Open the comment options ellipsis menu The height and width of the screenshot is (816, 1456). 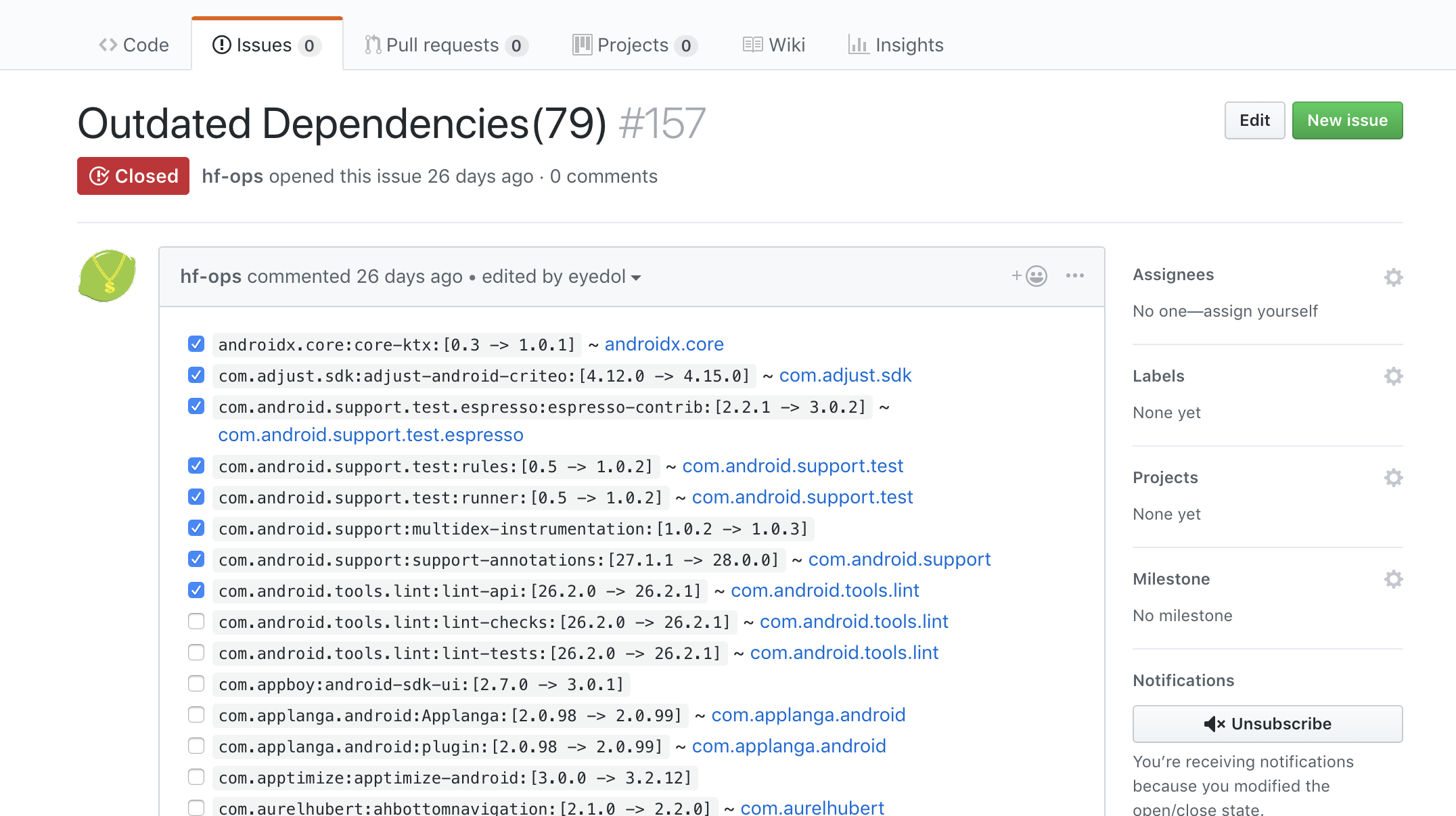point(1074,276)
